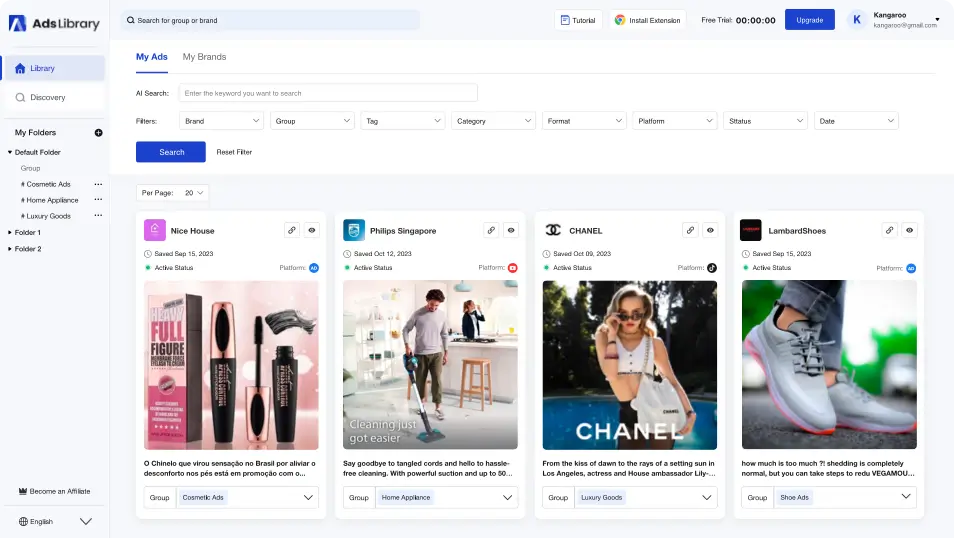Copy link icon on Nice House card
The width and height of the screenshot is (954, 538).
(292, 230)
